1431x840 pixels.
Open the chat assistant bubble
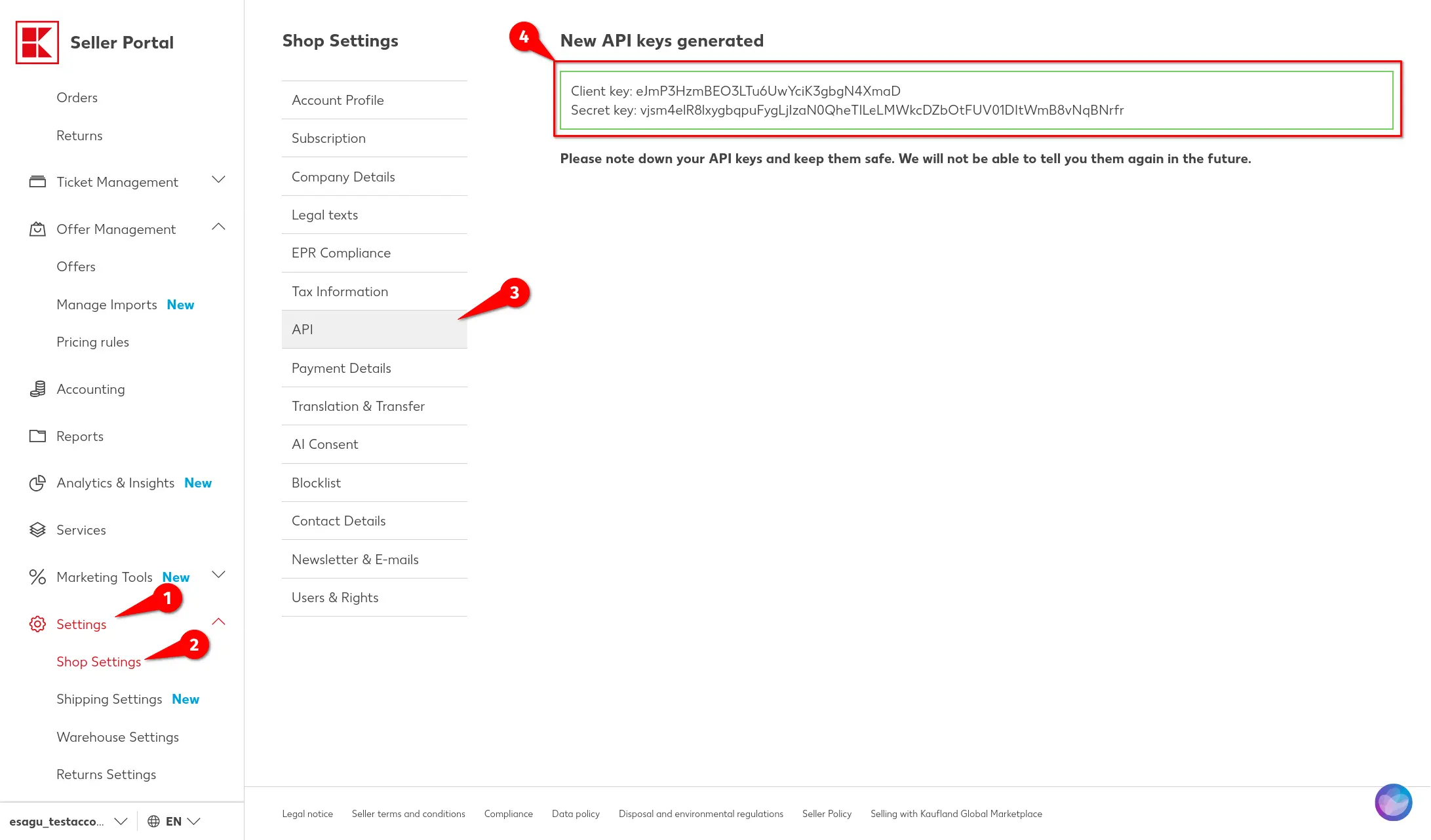point(1393,802)
